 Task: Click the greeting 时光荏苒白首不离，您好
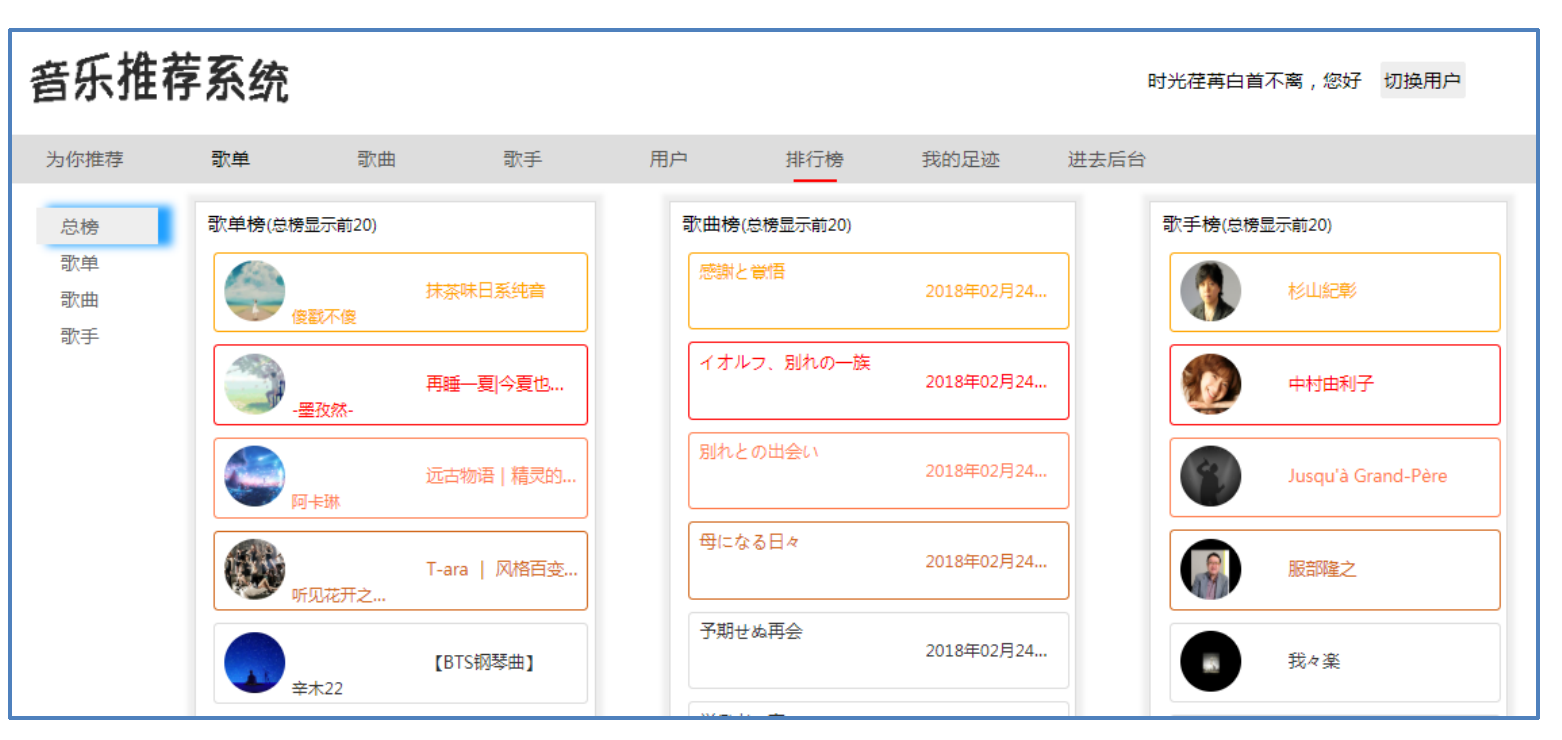1254,81
